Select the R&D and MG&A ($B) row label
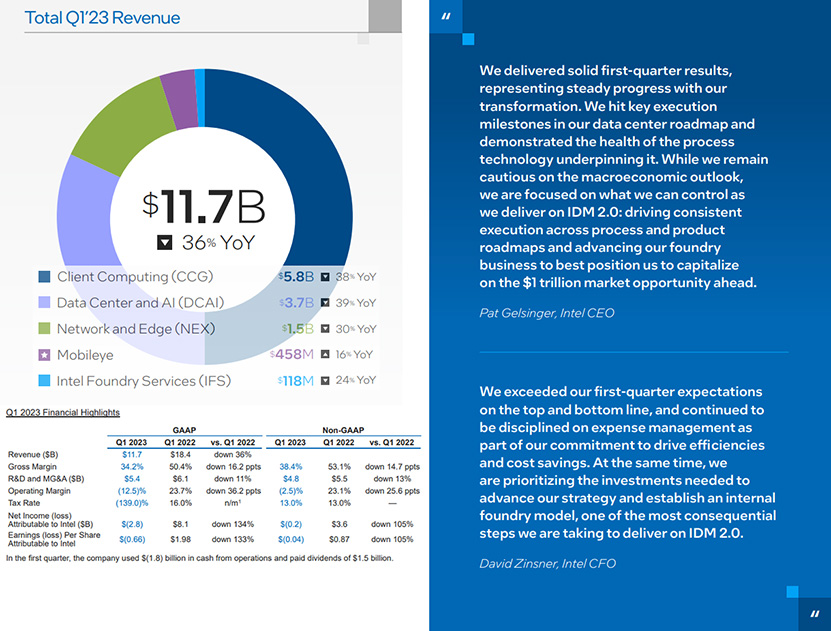This screenshot has width=831, height=631. 46,479
